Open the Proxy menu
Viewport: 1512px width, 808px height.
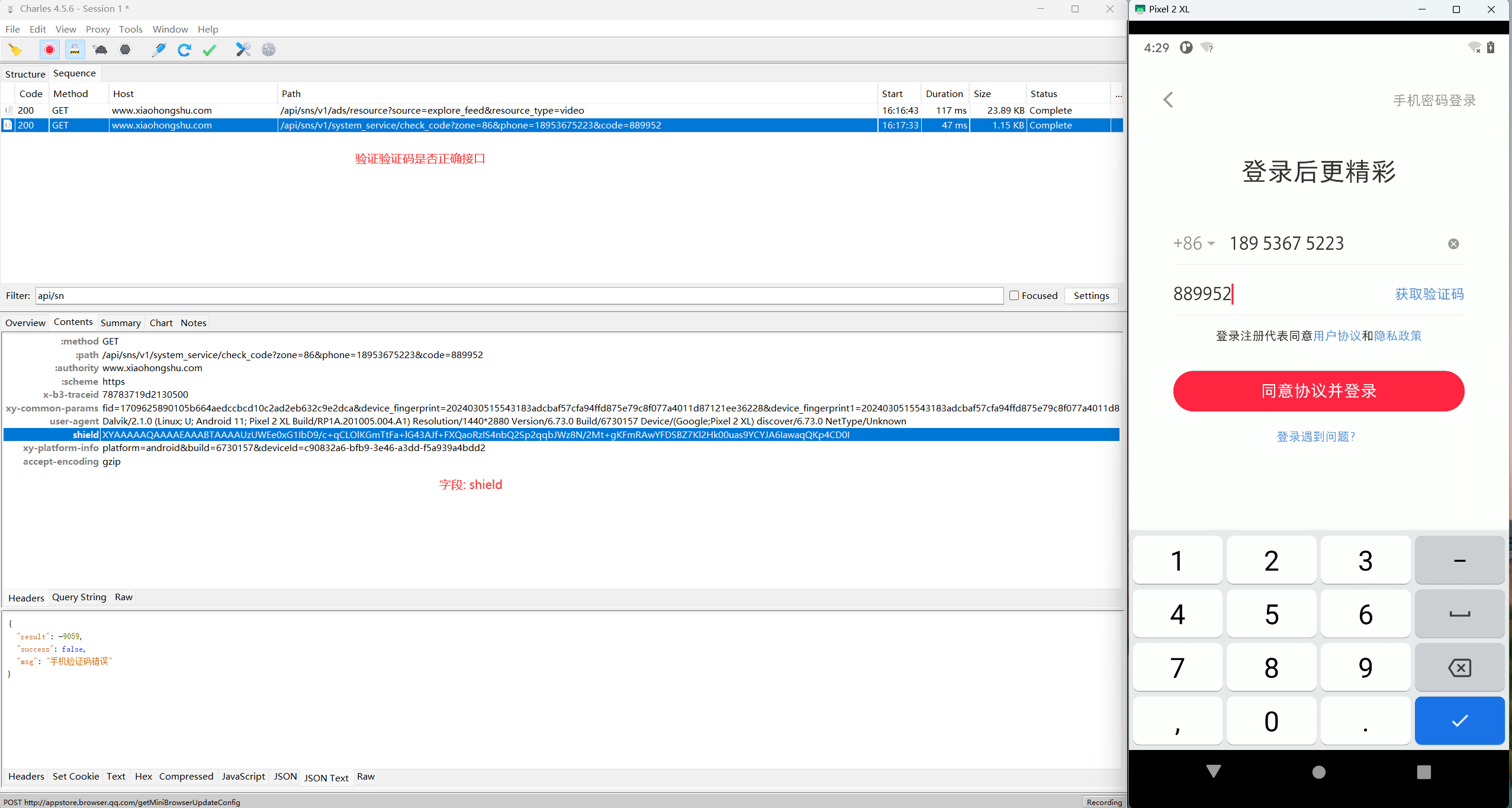tap(98, 29)
